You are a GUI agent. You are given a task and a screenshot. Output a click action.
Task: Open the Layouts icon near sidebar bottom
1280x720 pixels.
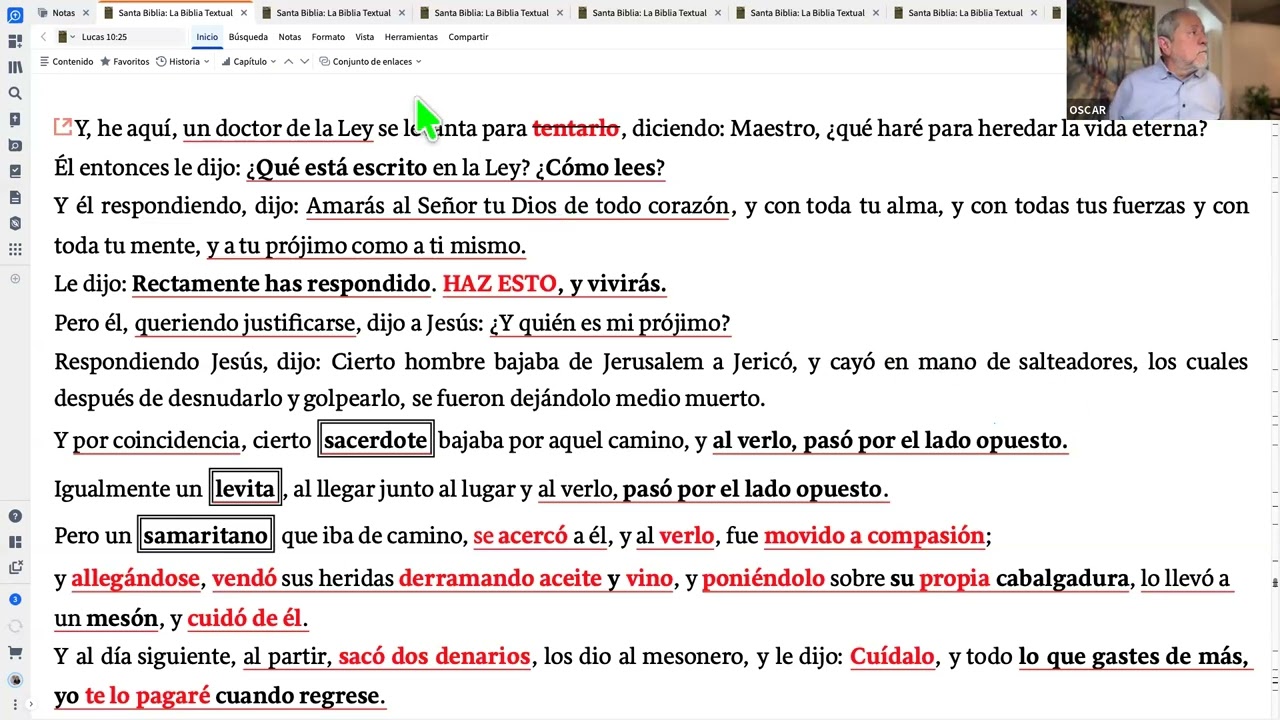15,542
